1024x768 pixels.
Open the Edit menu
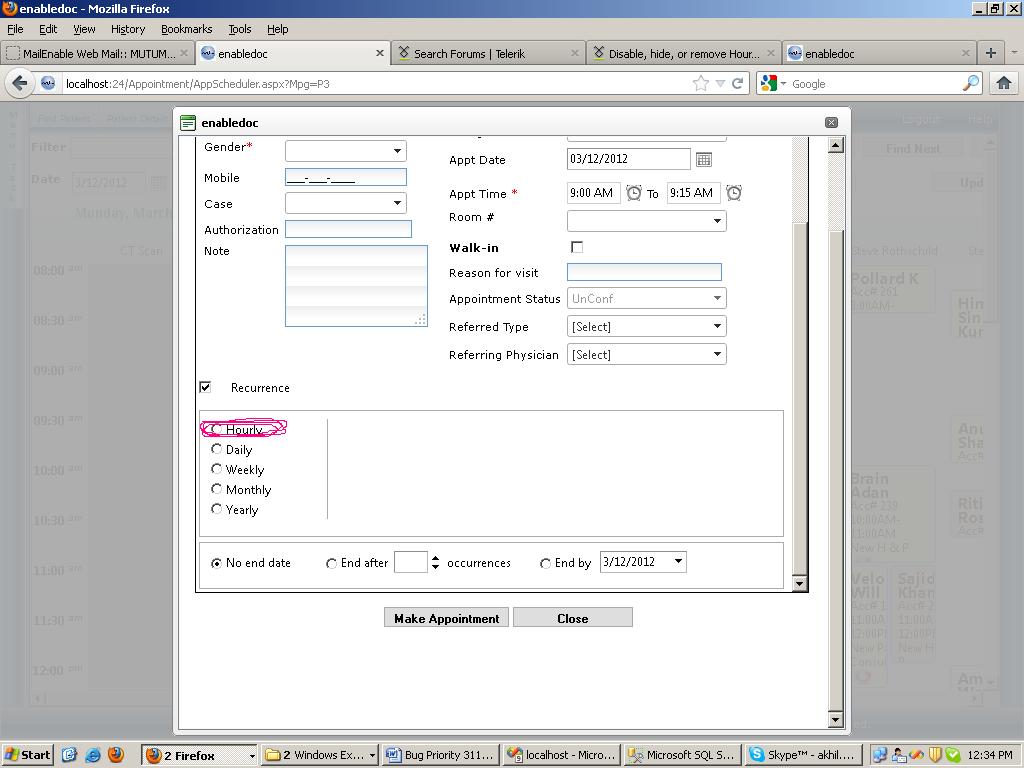48,29
